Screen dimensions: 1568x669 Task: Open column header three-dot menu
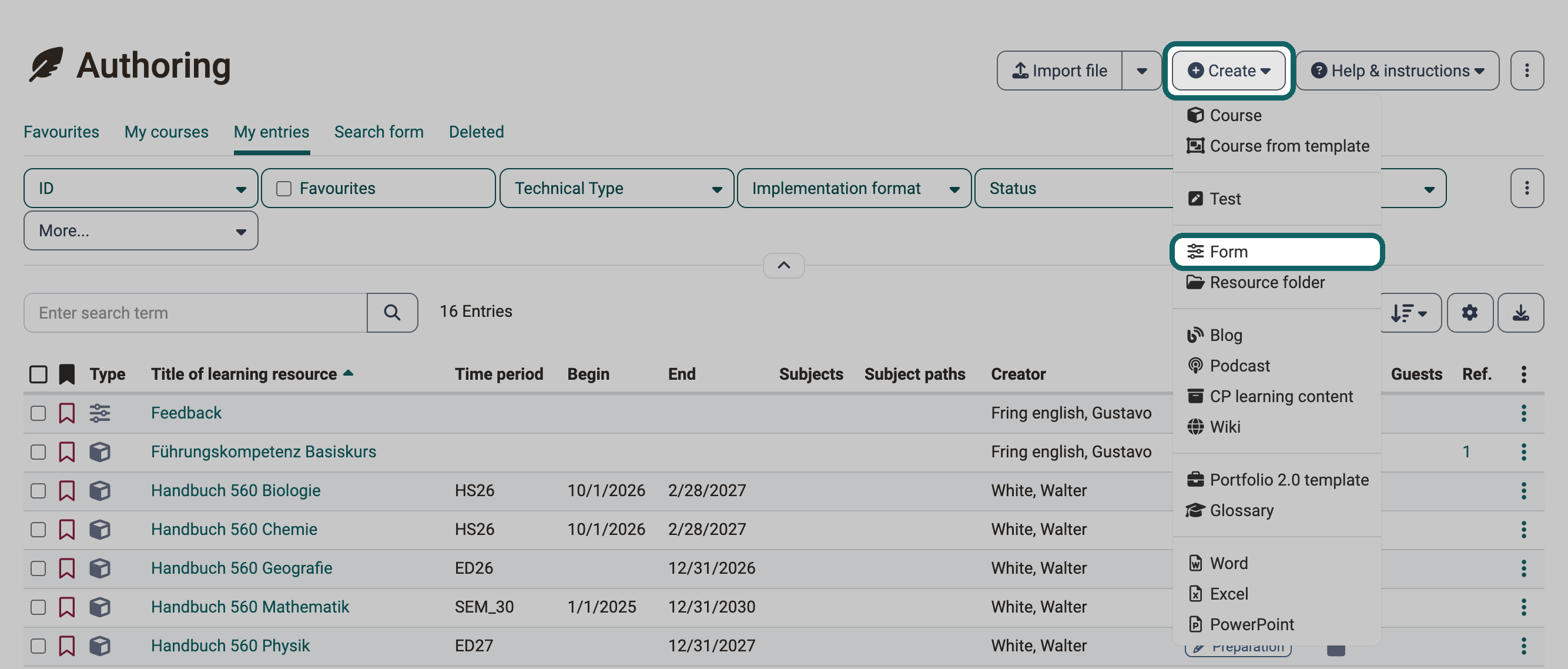coord(1523,374)
